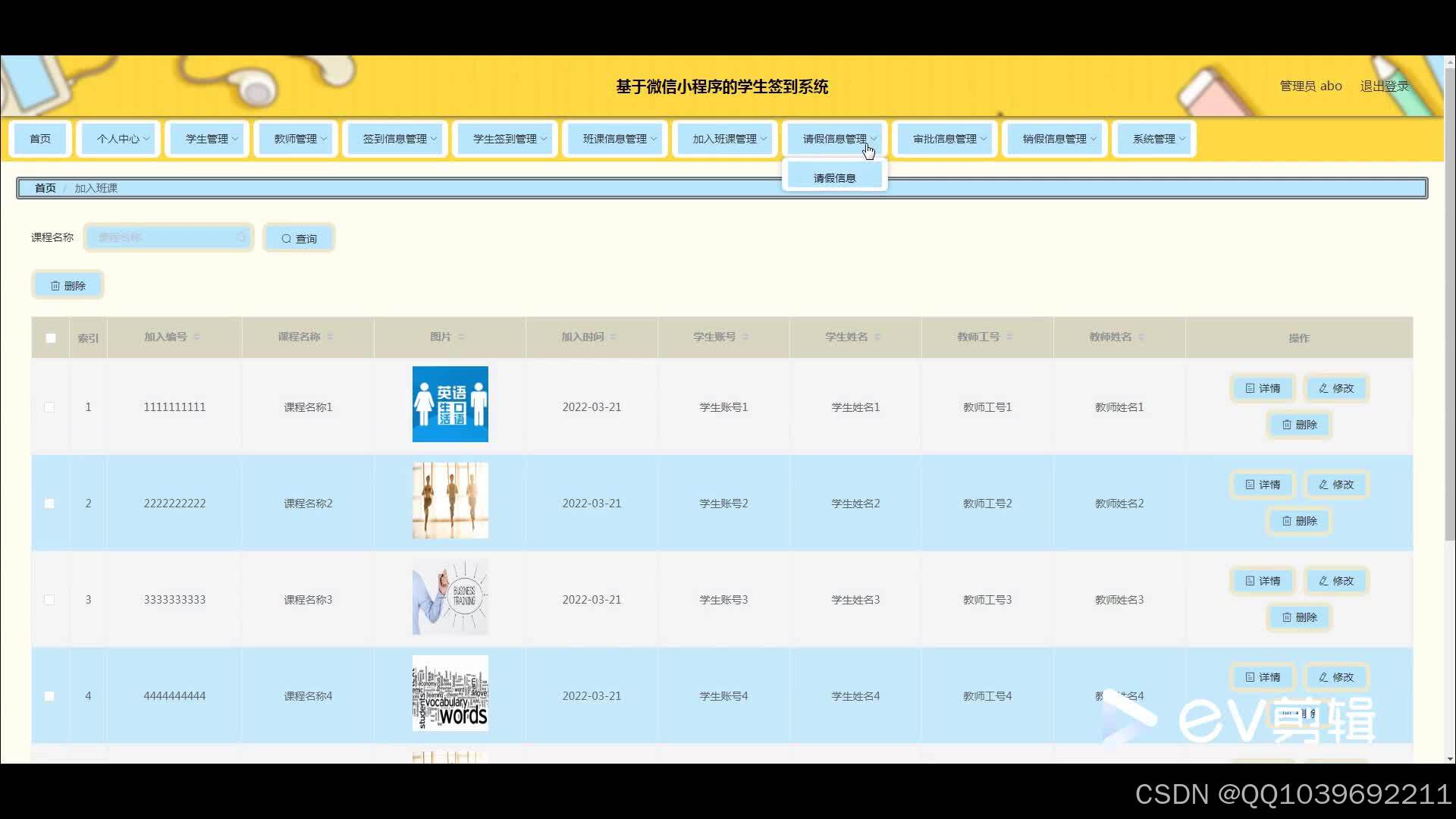Click the 修改 pencil button in row 2
This screenshot has height=819, width=1456.
1336,485
